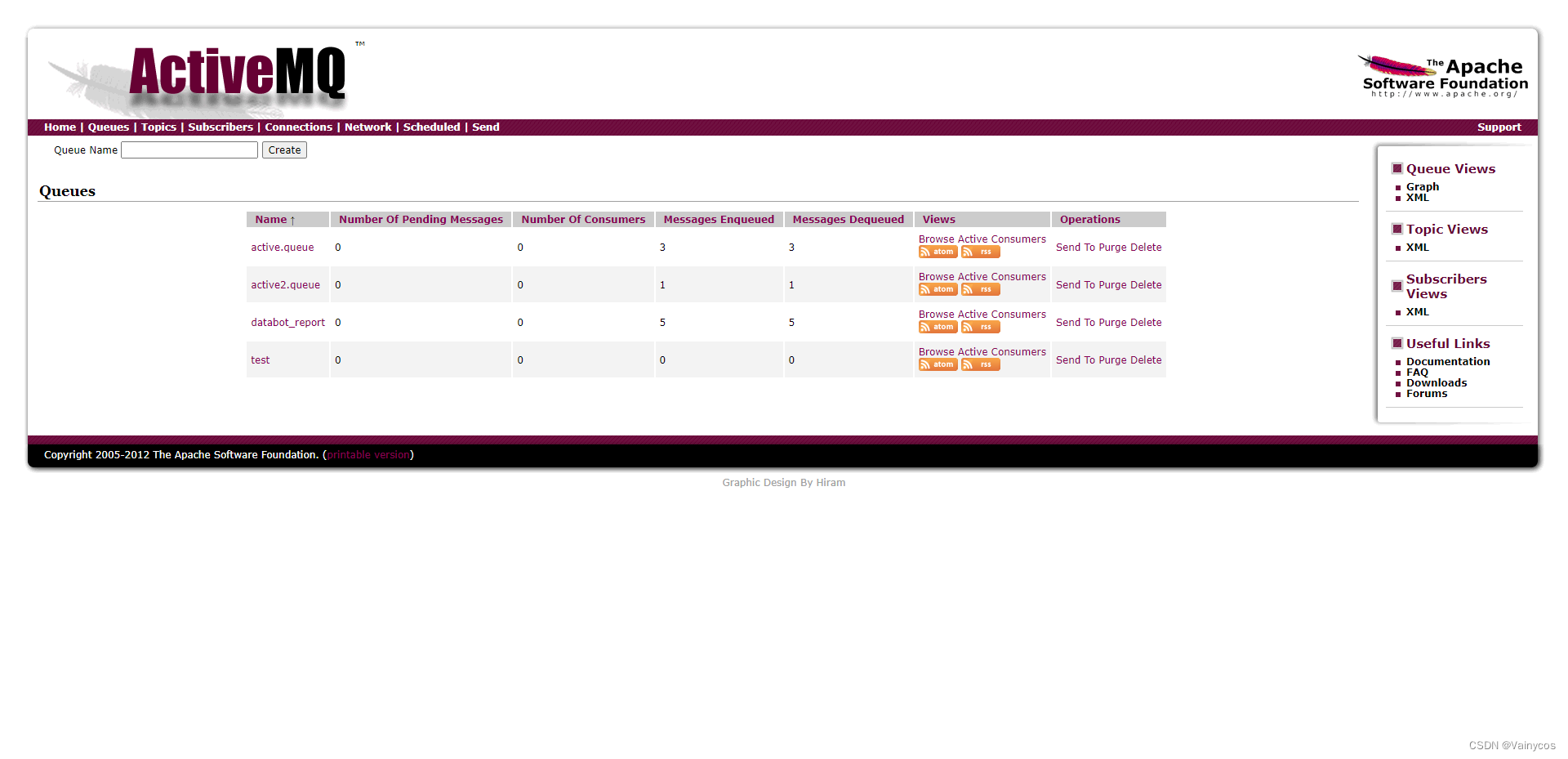Open the Queues menu item

108,127
